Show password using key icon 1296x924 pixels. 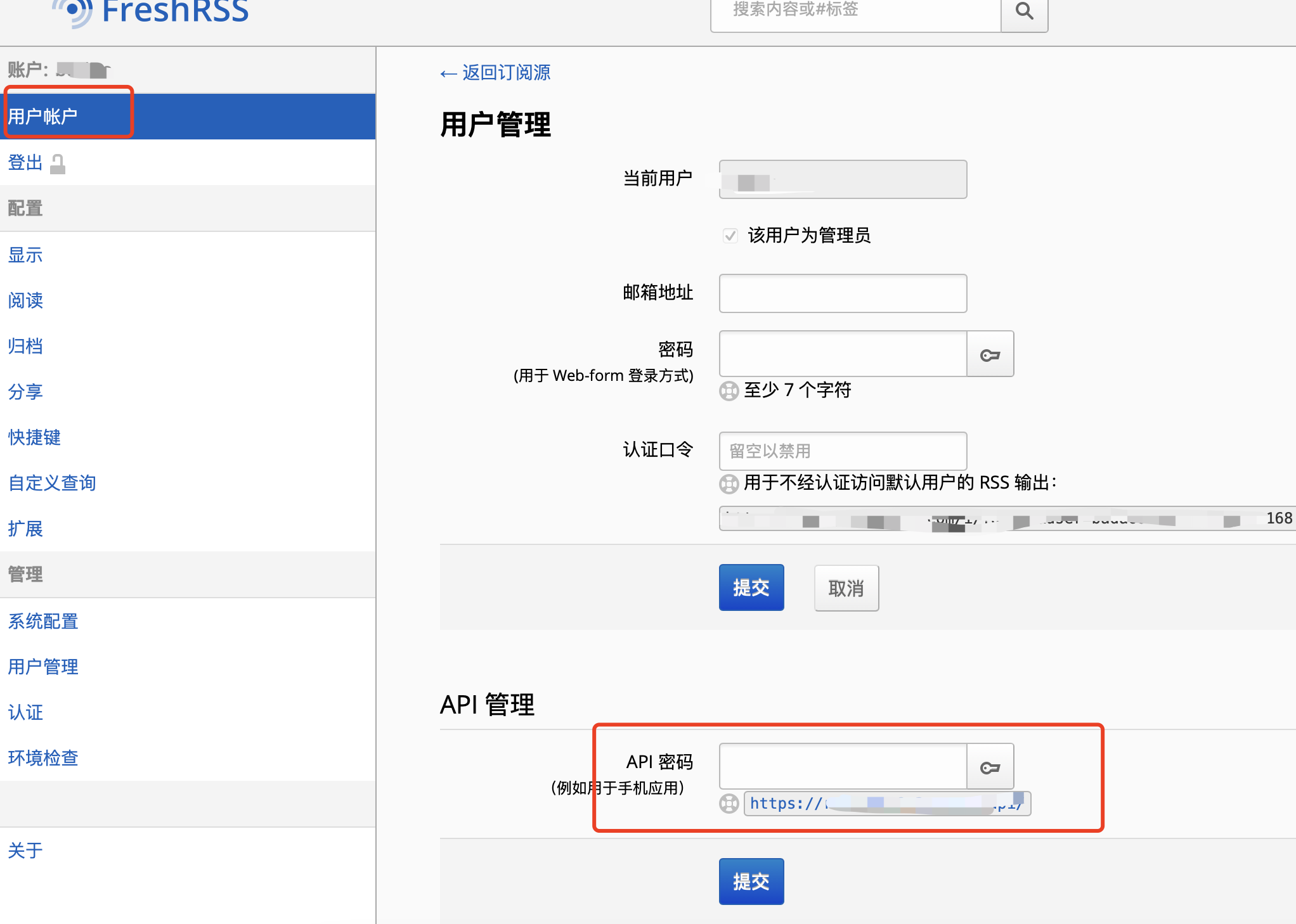coord(990,354)
